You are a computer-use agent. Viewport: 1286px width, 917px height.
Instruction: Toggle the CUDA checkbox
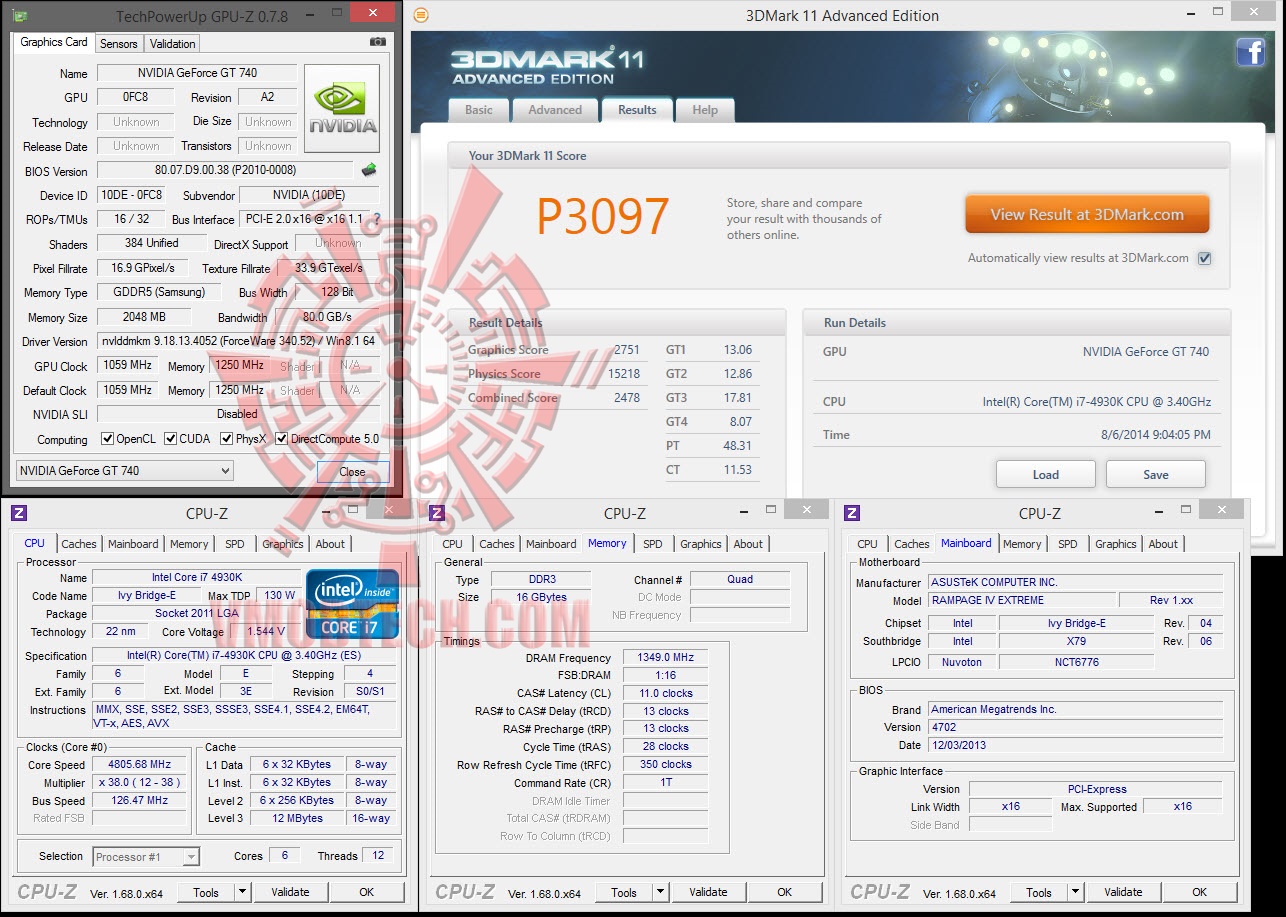[171, 439]
